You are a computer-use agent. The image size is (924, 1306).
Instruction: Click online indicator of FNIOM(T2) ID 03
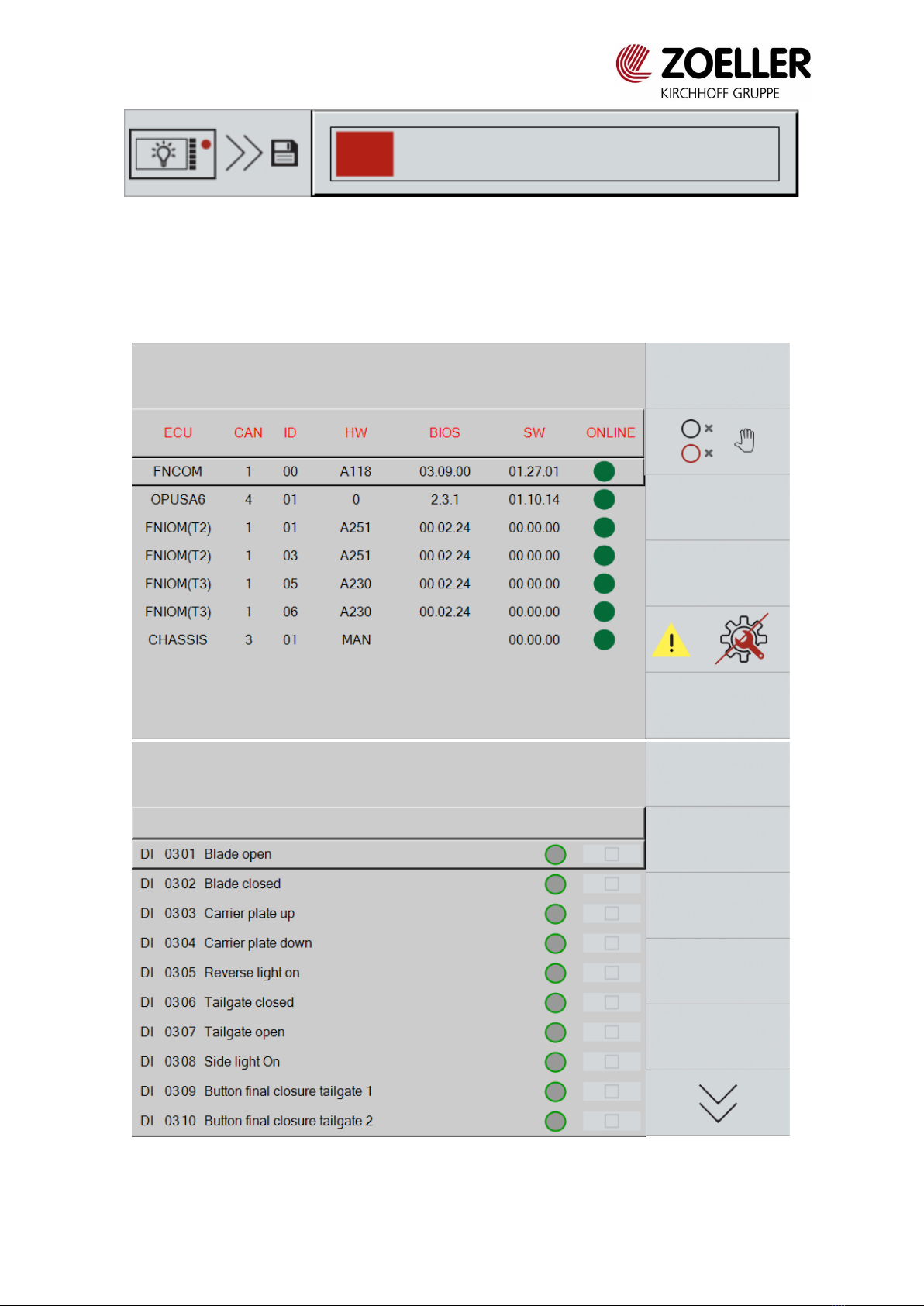click(604, 555)
